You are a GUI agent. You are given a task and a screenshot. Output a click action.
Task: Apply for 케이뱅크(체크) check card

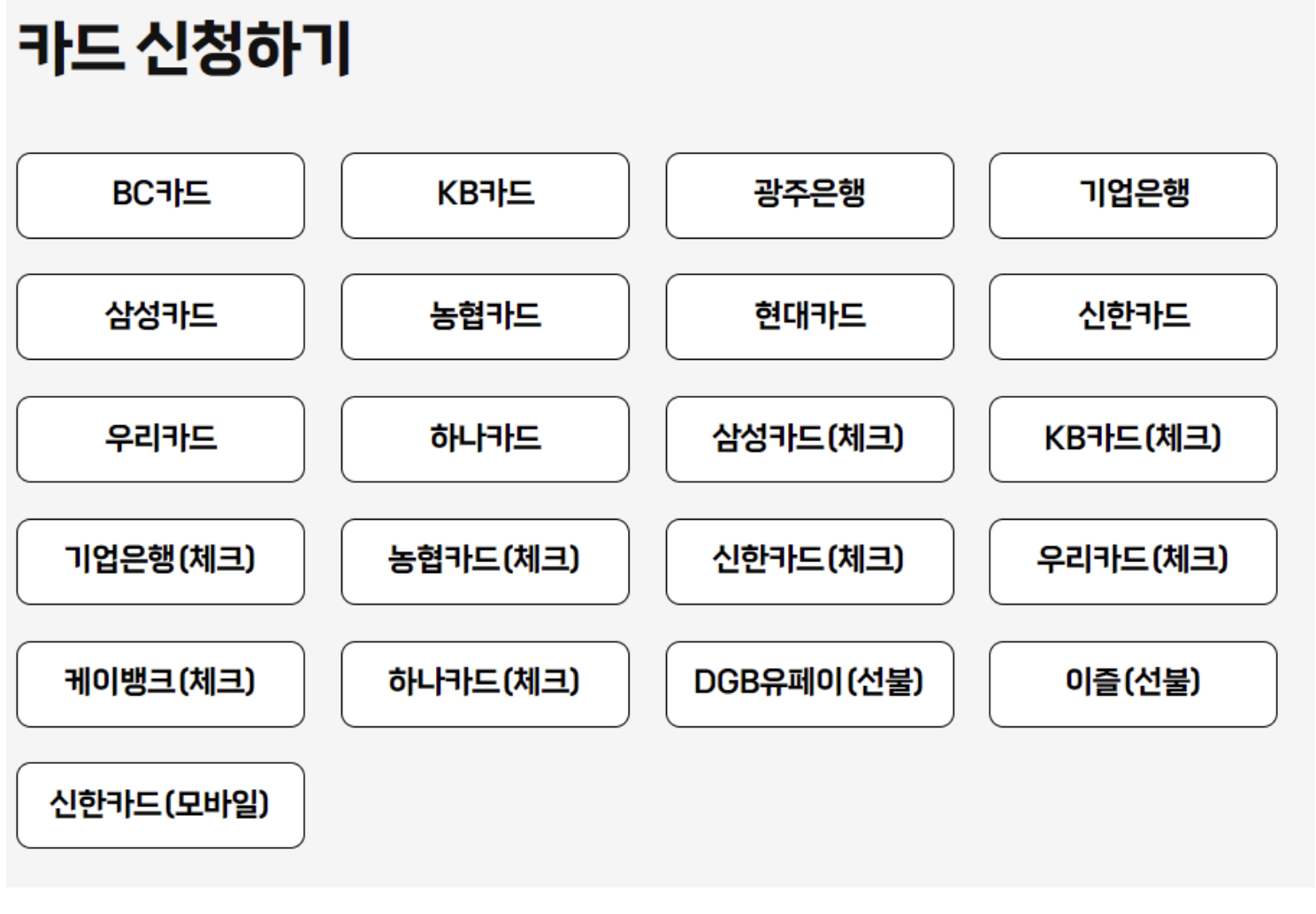[x=159, y=684]
